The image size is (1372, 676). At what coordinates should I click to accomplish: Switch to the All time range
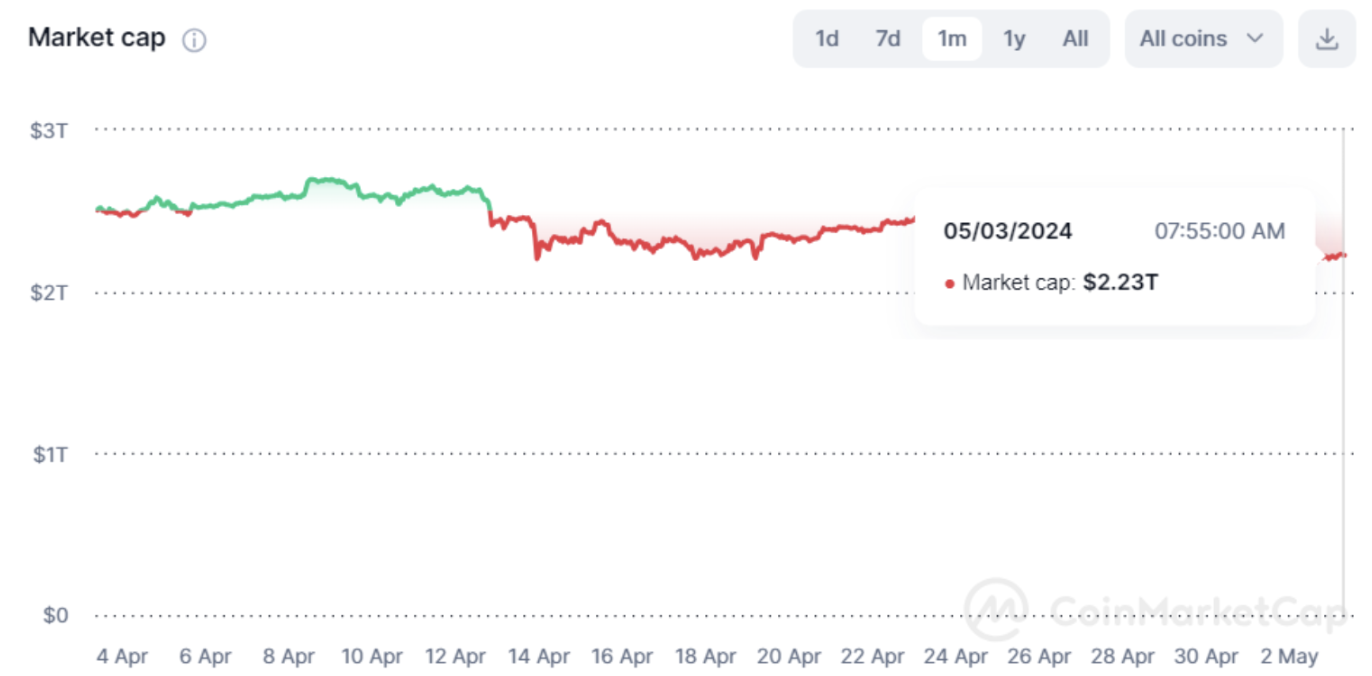[1075, 39]
